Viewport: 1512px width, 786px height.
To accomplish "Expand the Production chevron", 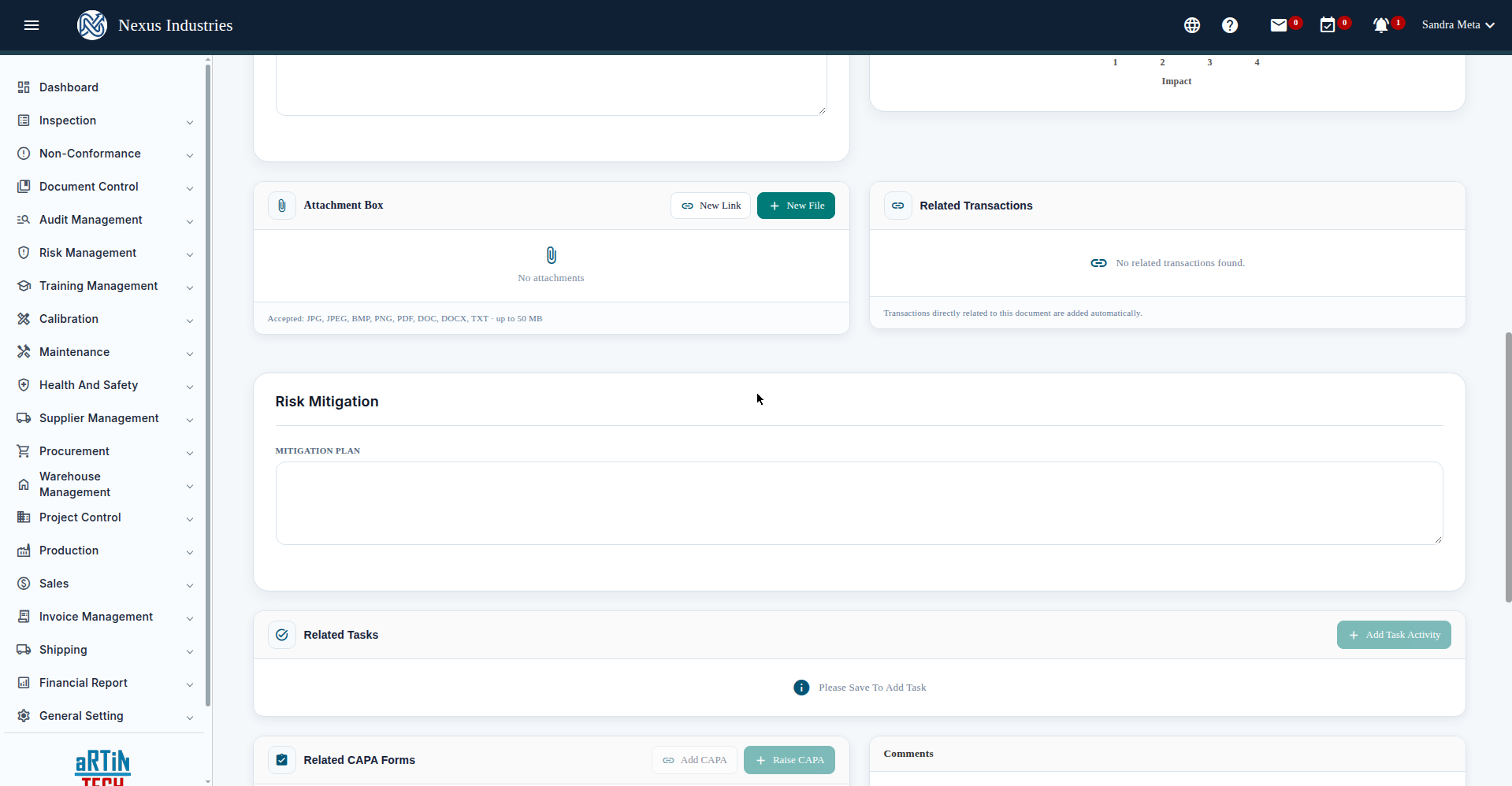I will 190,552.
